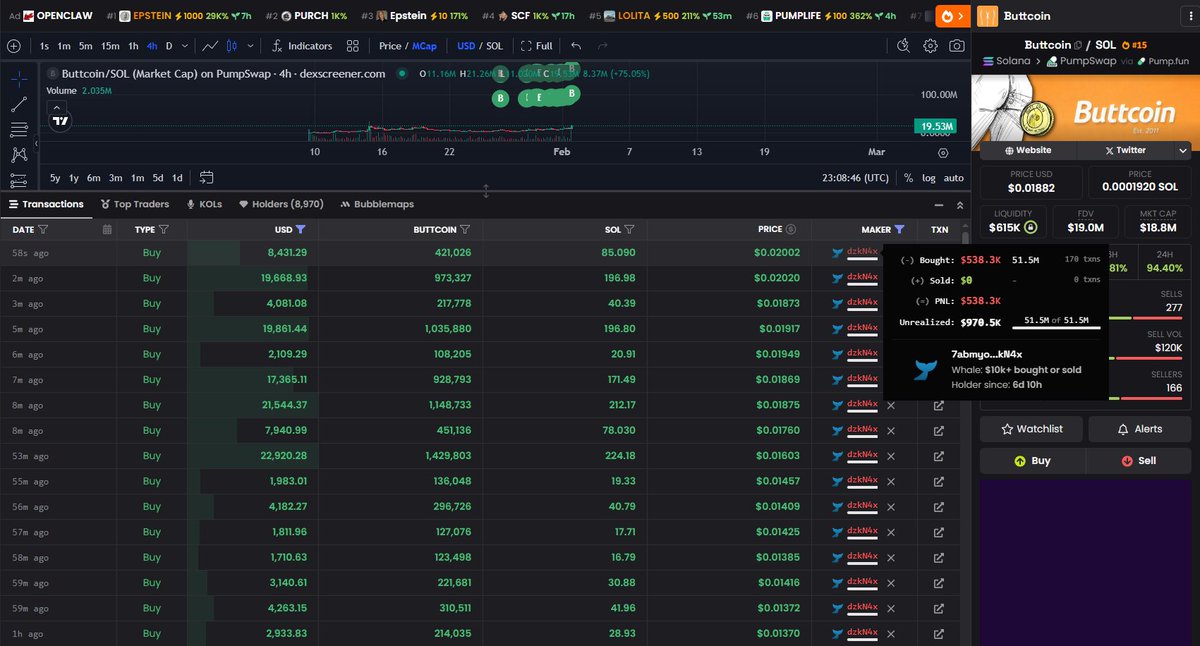This screenshot has height=646, width=1200.
Task: Click the TradingView logo on chart
Action: click(61, 120)
